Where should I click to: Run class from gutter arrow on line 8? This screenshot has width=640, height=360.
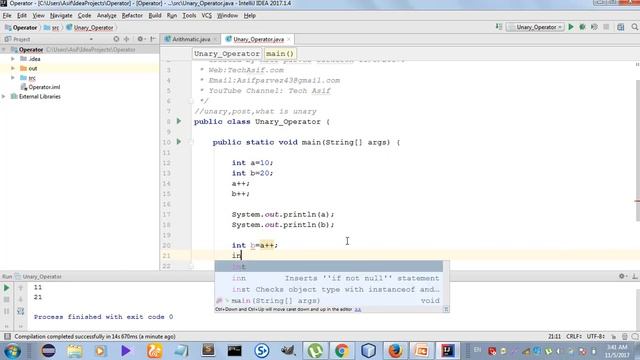(179, 121)
